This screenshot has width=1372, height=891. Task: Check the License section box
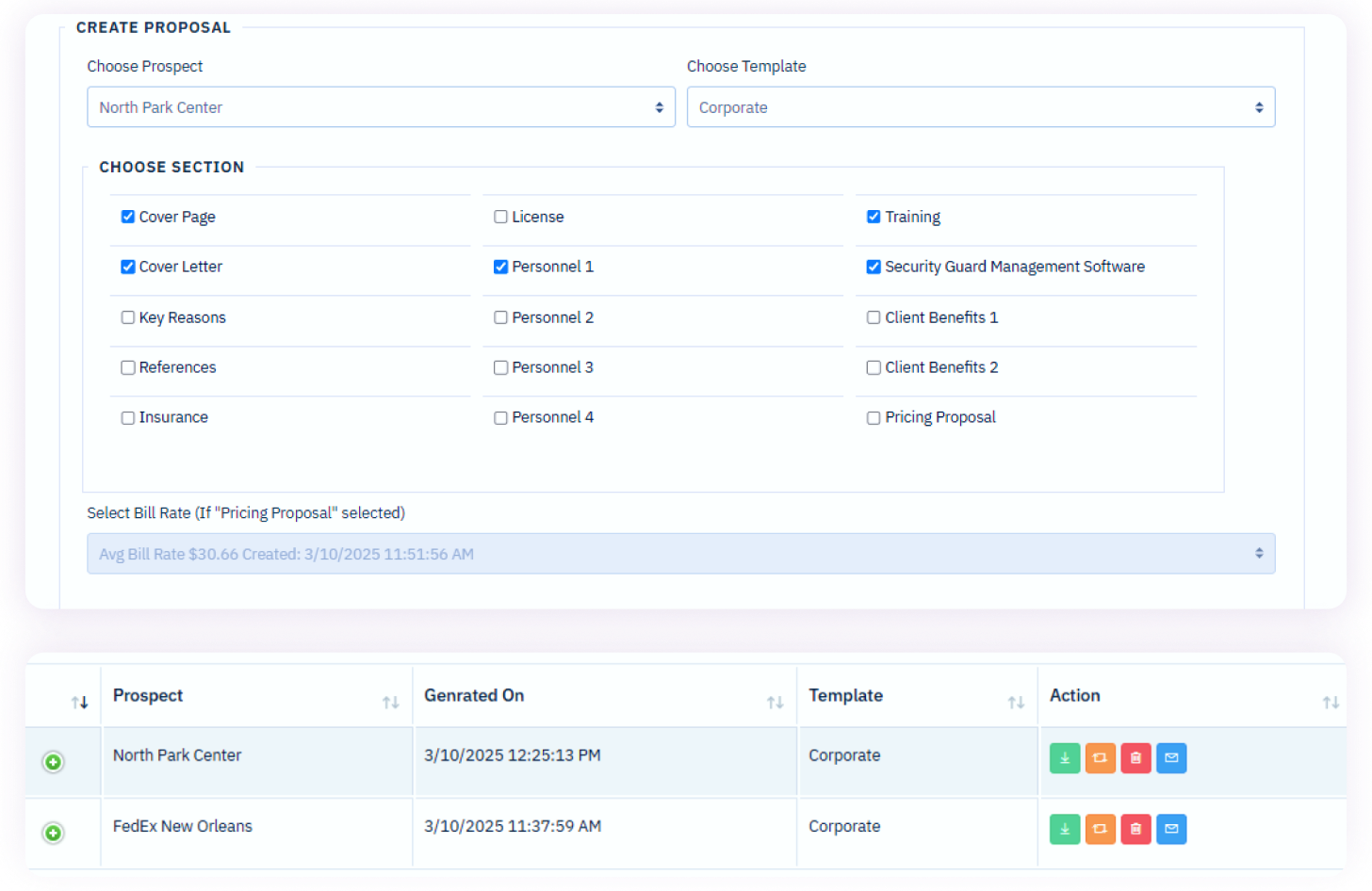500,218
